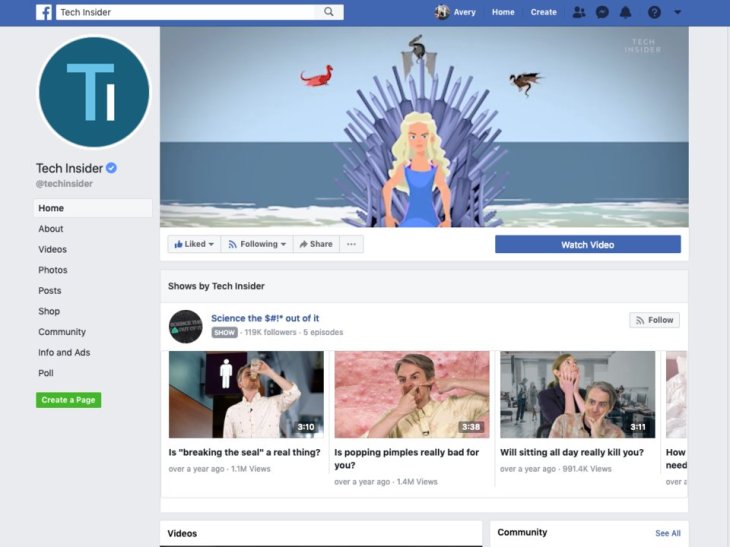Viewport: 730px width, 547px height.
Task: Click the Tech Insider search field
Action: [x=185, y=12]
